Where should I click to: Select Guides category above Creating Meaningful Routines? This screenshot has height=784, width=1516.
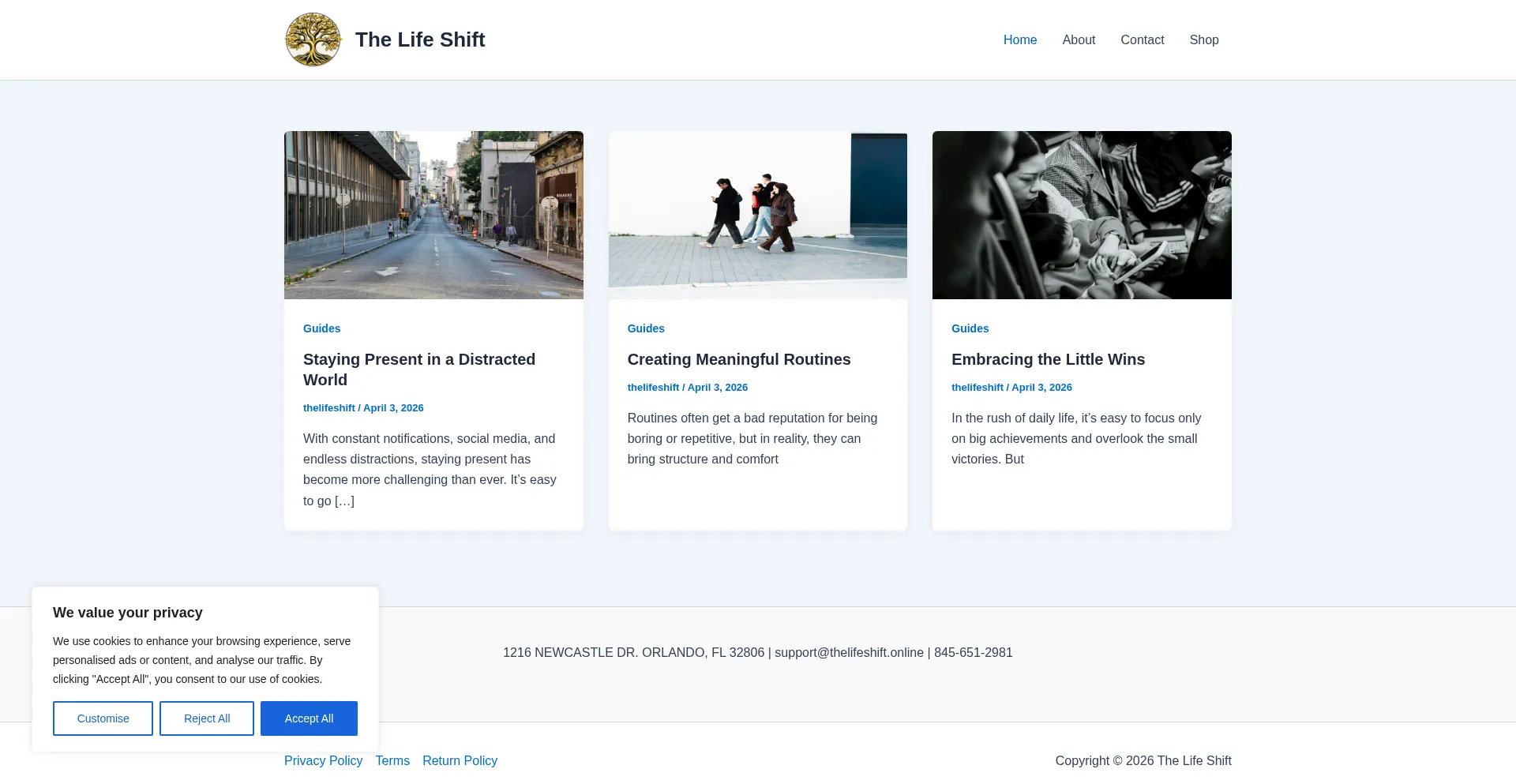pos(646,328)
